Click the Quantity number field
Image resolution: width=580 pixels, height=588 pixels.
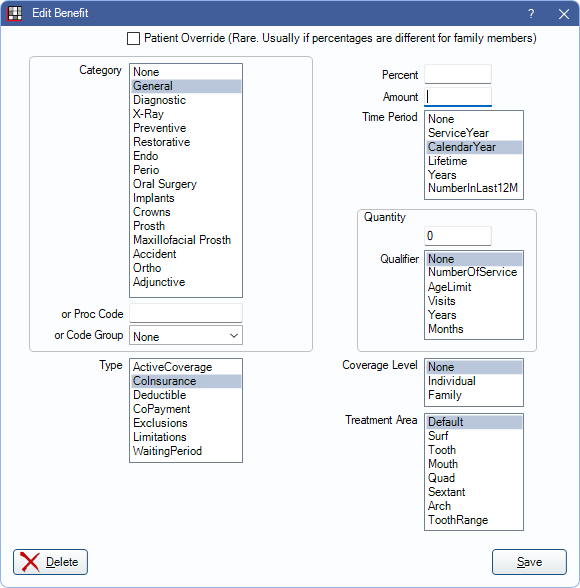(x=458, y=236)
